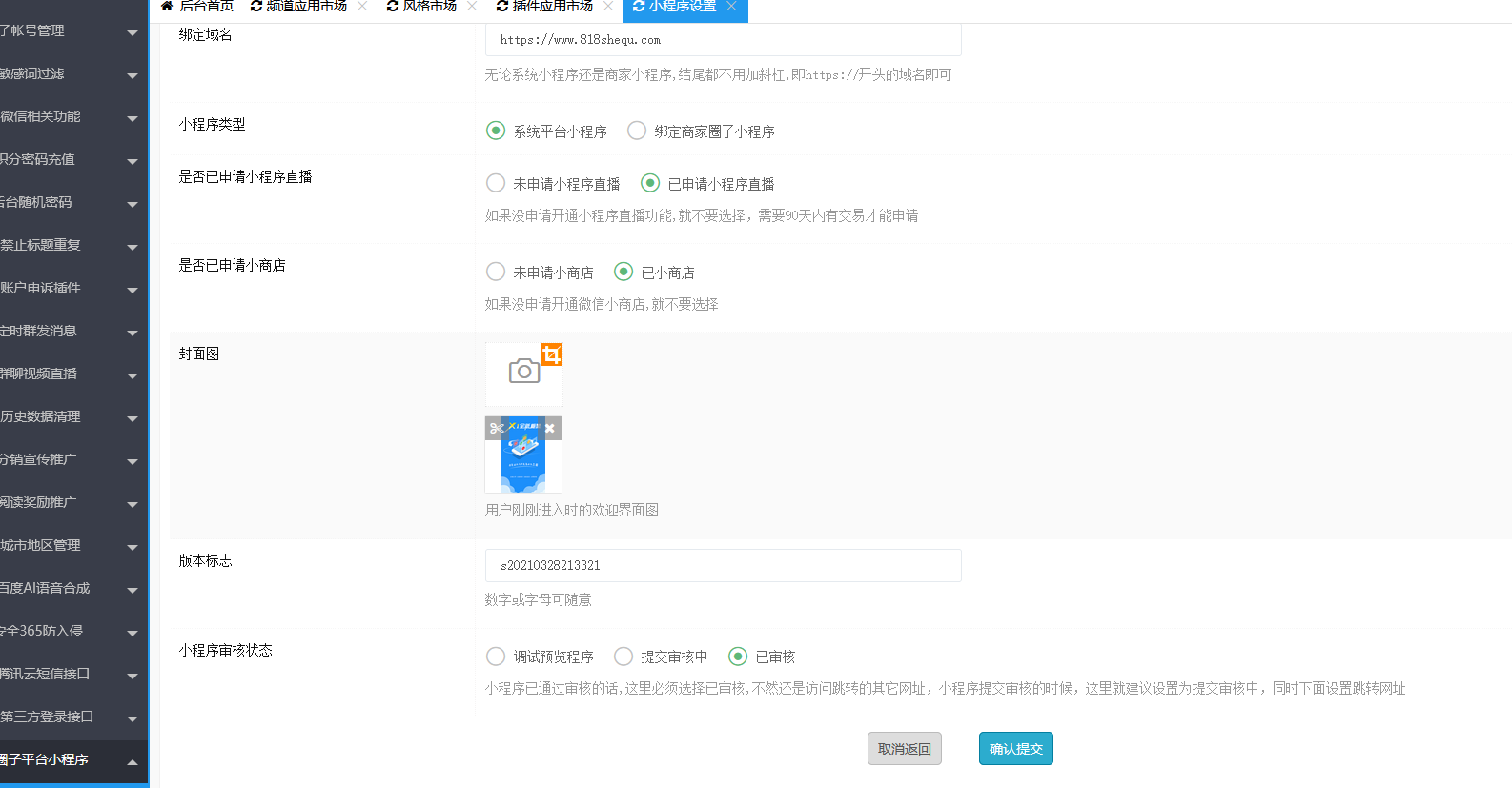Screen dimensions: 1512x788
Task: Click refresh icon on 插件应用市场 tab
Action: tap(502, 6)
